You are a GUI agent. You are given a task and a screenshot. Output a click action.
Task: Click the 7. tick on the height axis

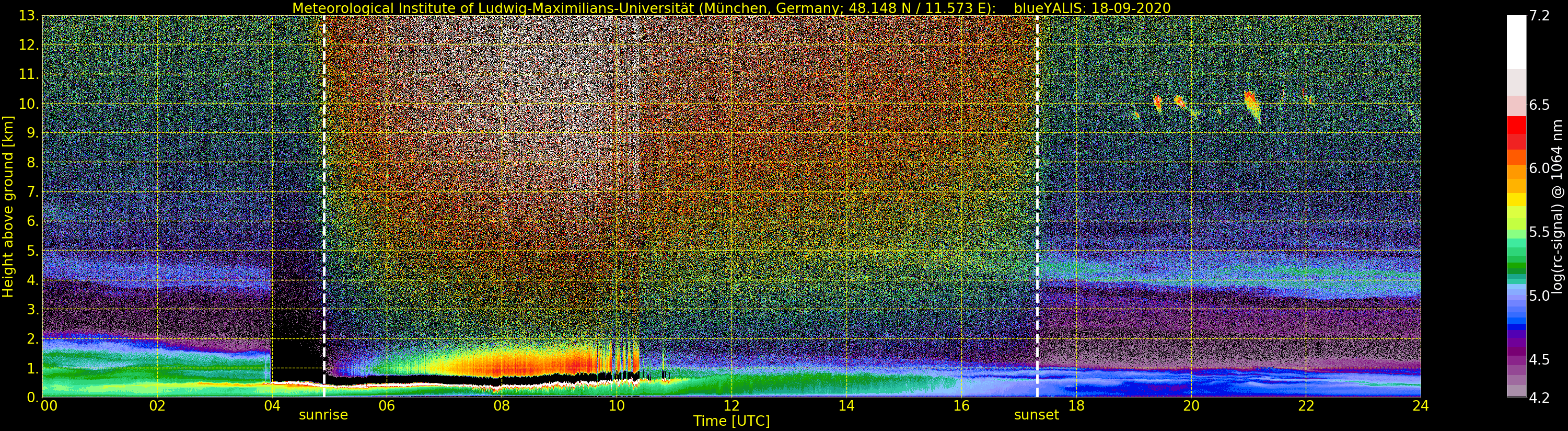point(33,192)
